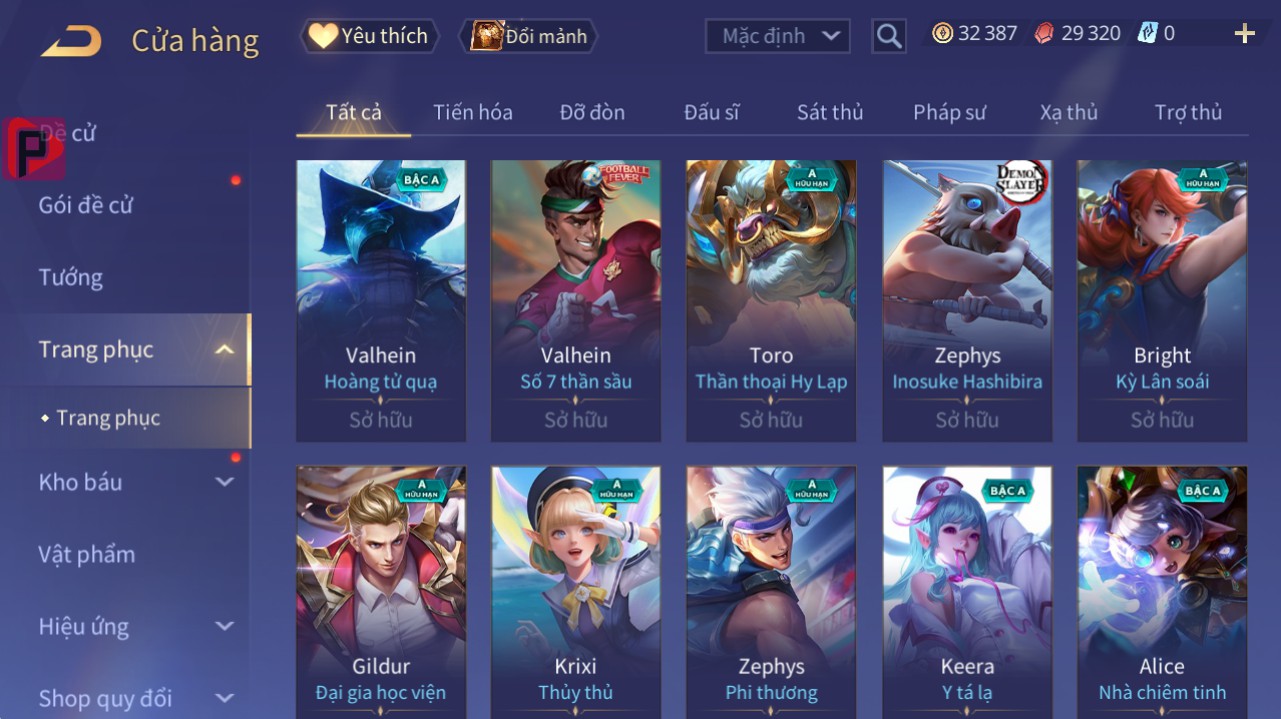Select the Sát thủ filter tab
Image resolution: width=1281 pixels, height=719 pixels.
tap(830, 112)
